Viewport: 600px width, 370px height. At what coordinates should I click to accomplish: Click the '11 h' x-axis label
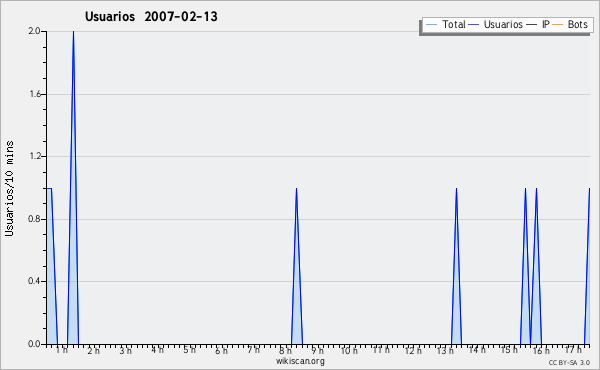381,350
